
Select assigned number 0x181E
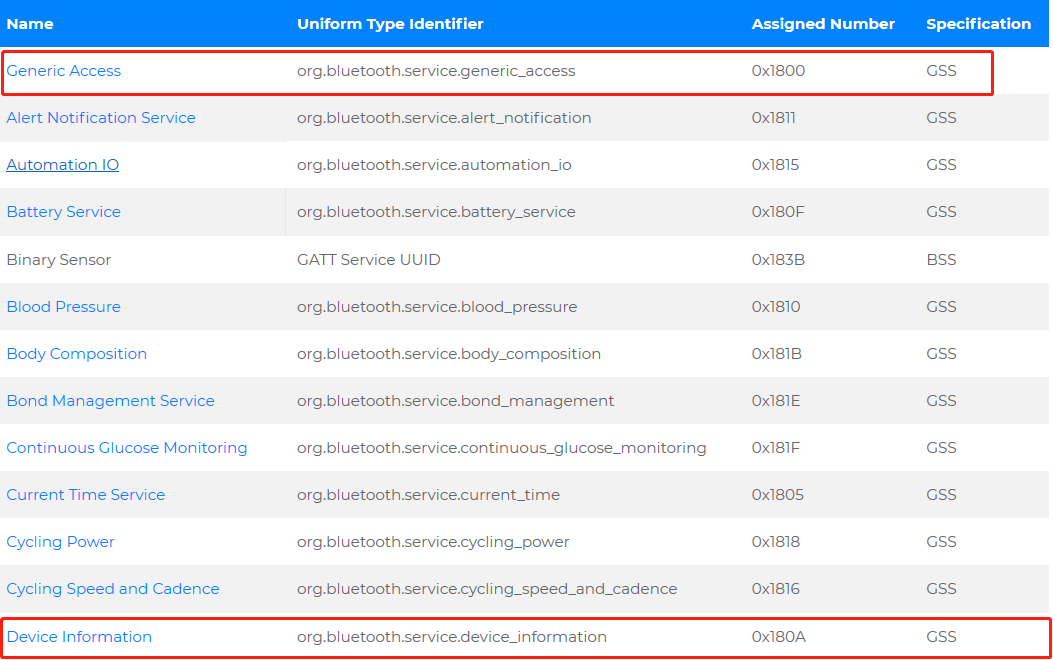776,401
